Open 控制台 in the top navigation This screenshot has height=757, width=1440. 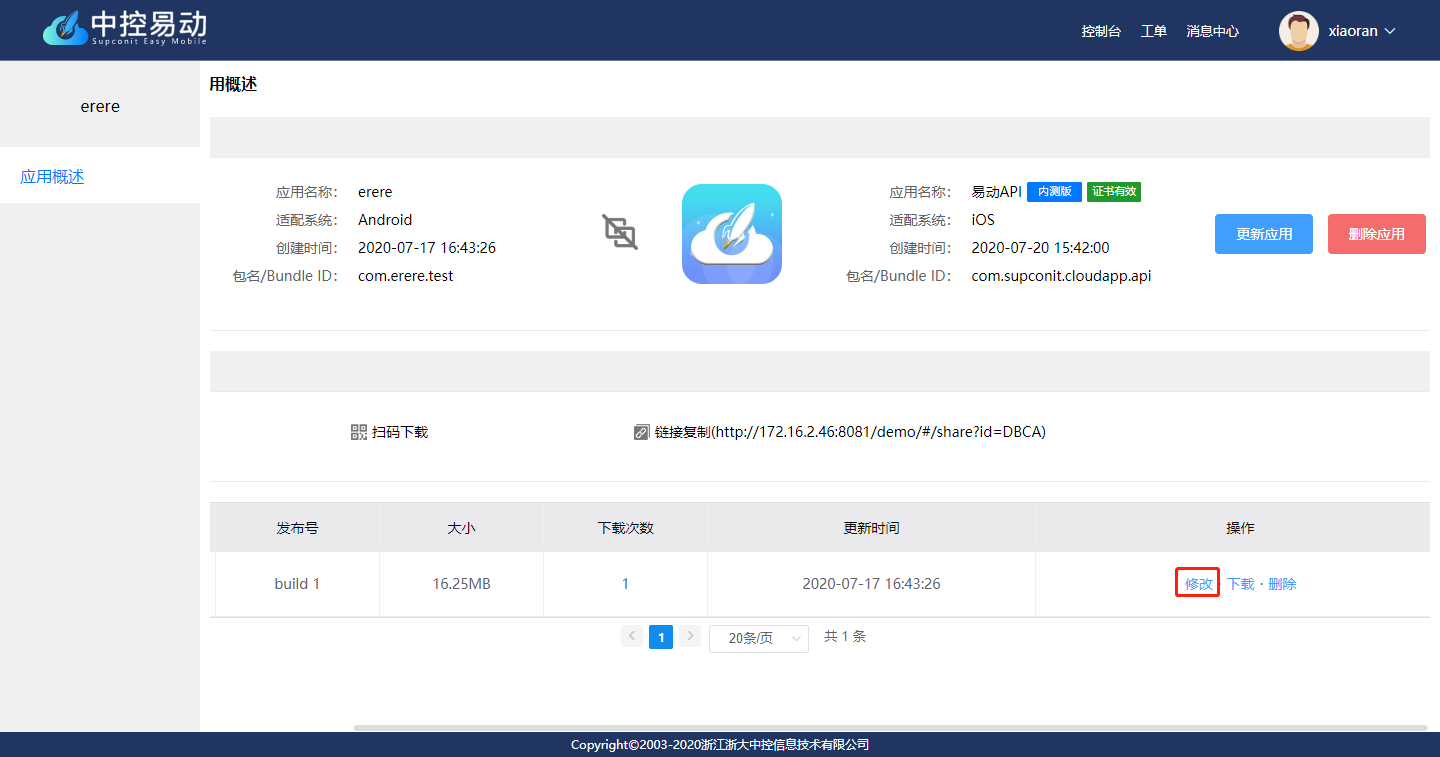click(x=1101, y=31)
